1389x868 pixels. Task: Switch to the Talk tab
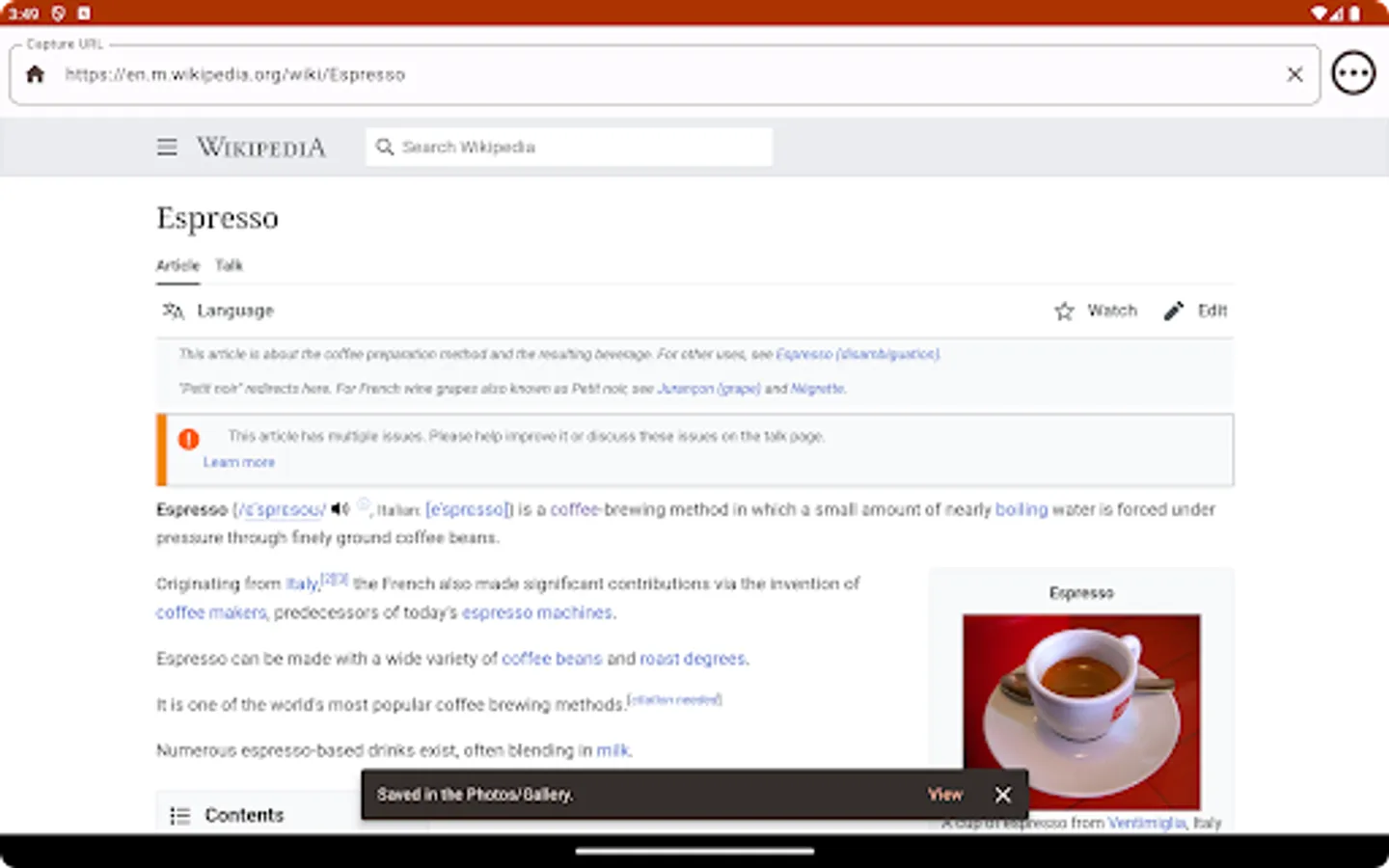[x=229, y=265]
